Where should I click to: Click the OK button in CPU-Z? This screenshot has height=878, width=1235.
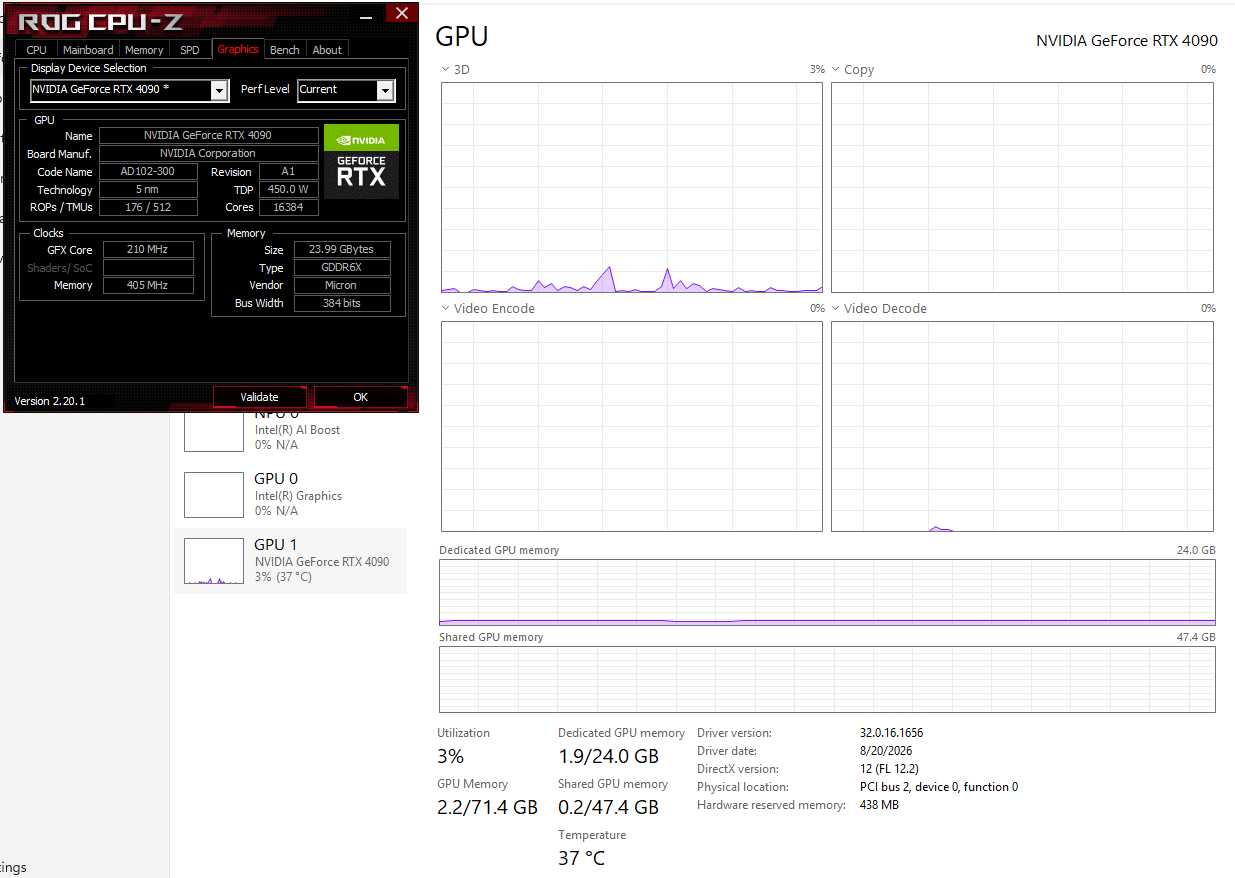[361, 397]
